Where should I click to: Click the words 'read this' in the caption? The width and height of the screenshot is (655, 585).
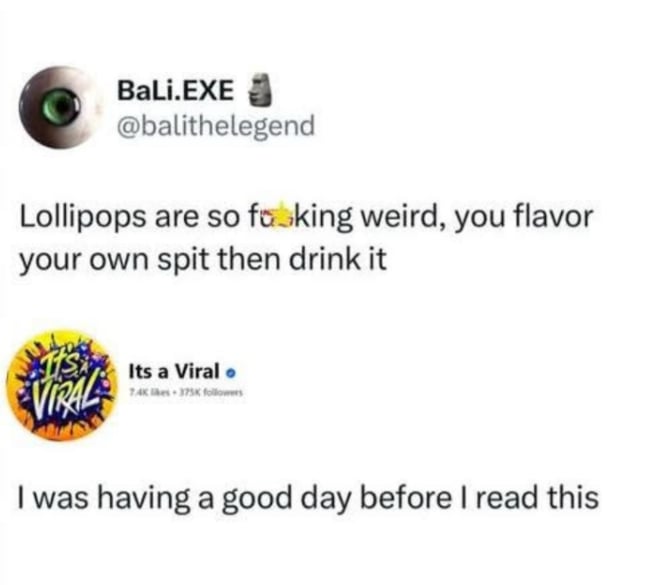click(537, 498)
